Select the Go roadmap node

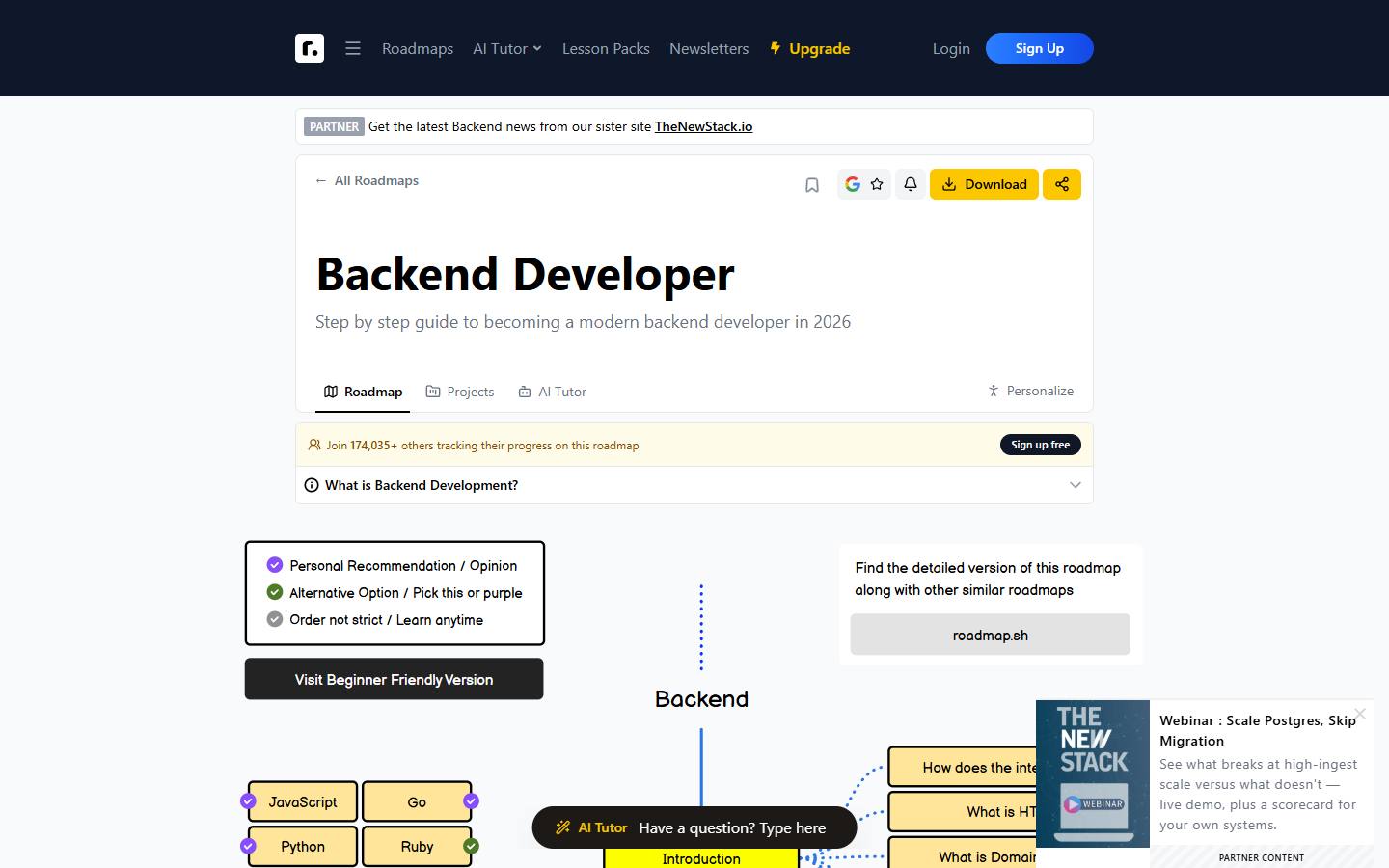(x=417, y=801)
